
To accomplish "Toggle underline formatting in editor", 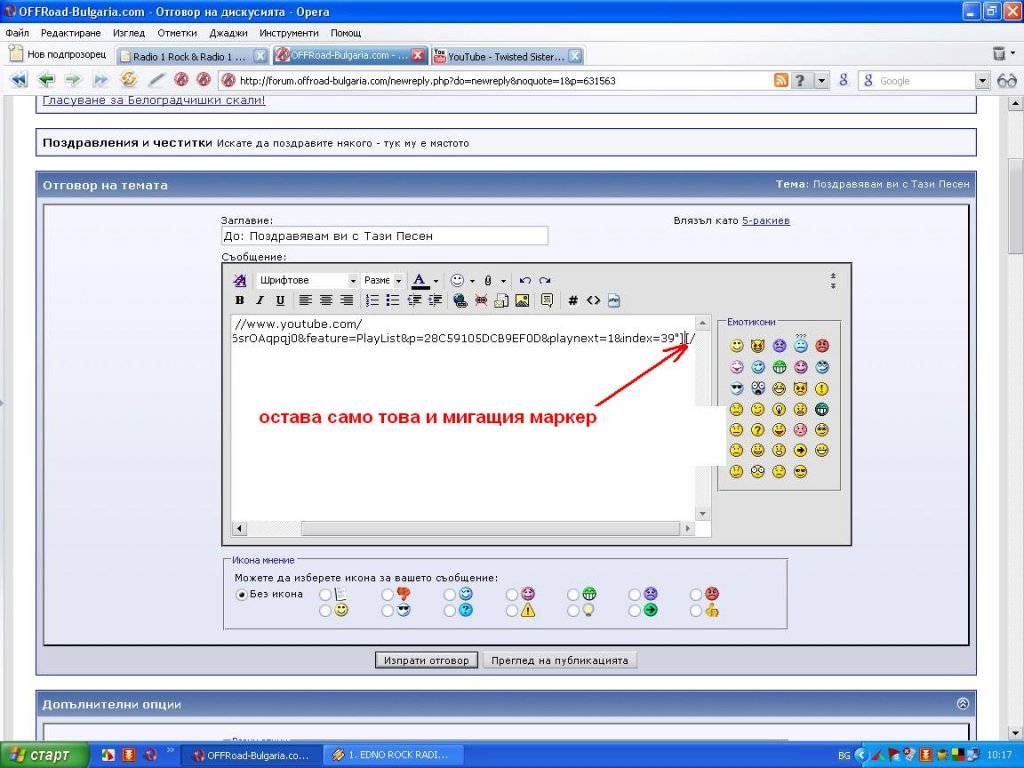I will point(280,300).
